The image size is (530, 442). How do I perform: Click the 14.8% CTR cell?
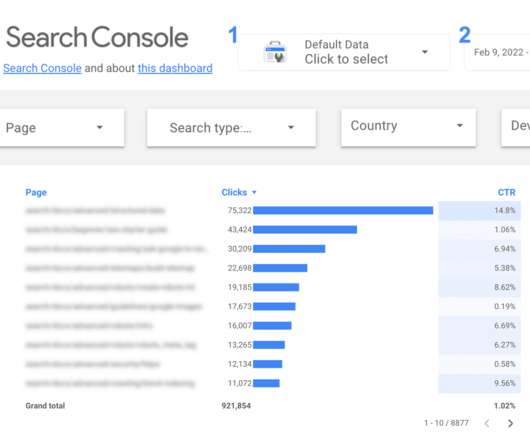tap(479, 211)
